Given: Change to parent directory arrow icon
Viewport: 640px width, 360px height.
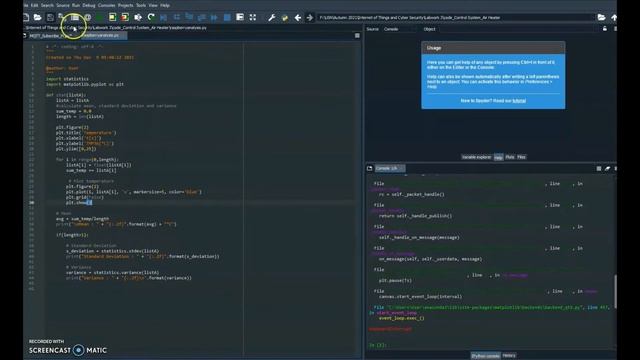Looking at the screenshot, I should pos(613,18).
